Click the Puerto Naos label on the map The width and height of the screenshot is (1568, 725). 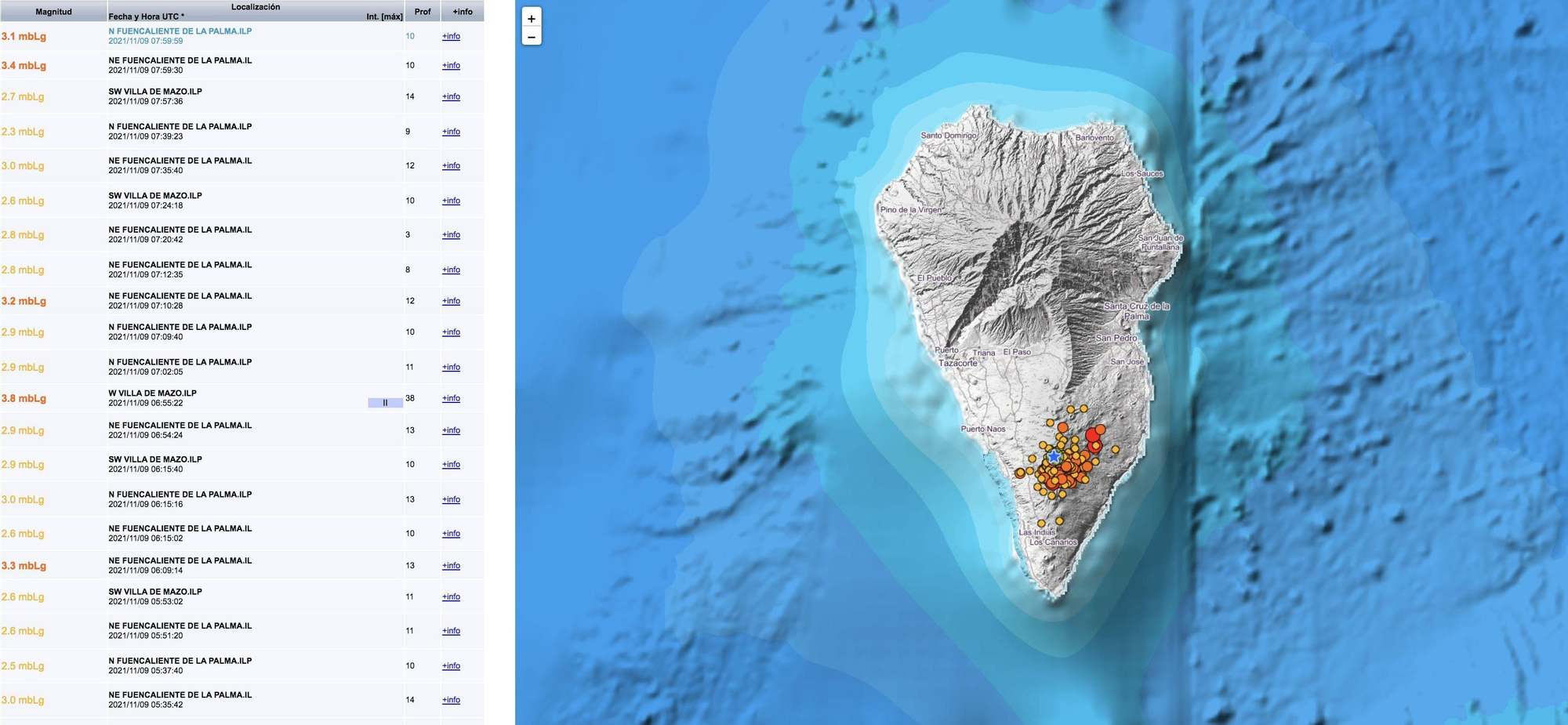pos(983,430)
